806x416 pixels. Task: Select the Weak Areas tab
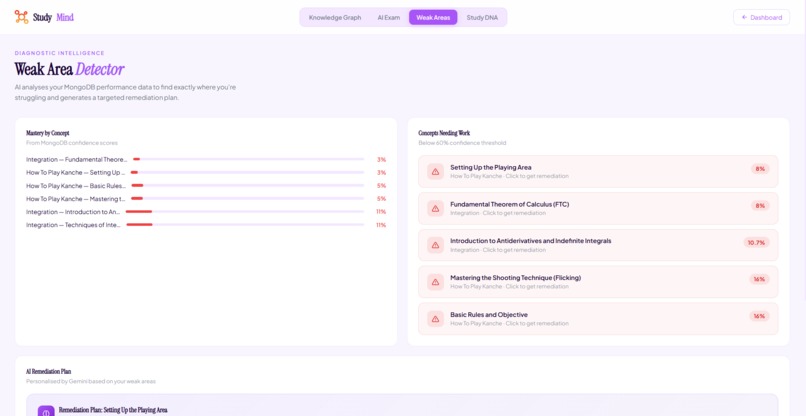[x=433, y=17]
